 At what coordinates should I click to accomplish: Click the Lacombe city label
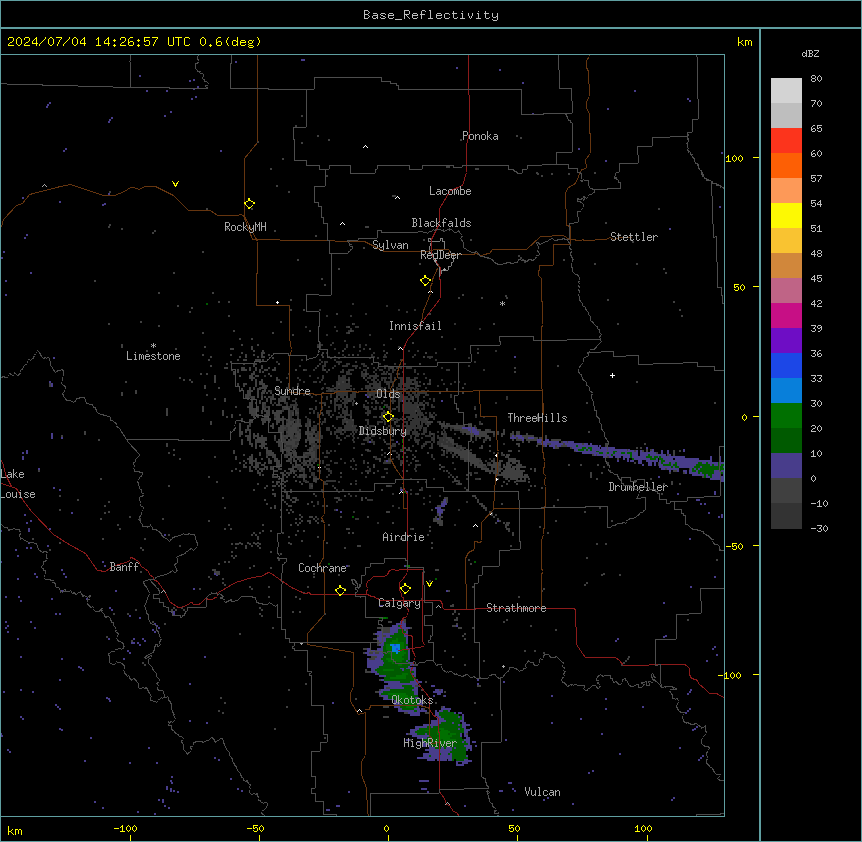tap(450, 191)
